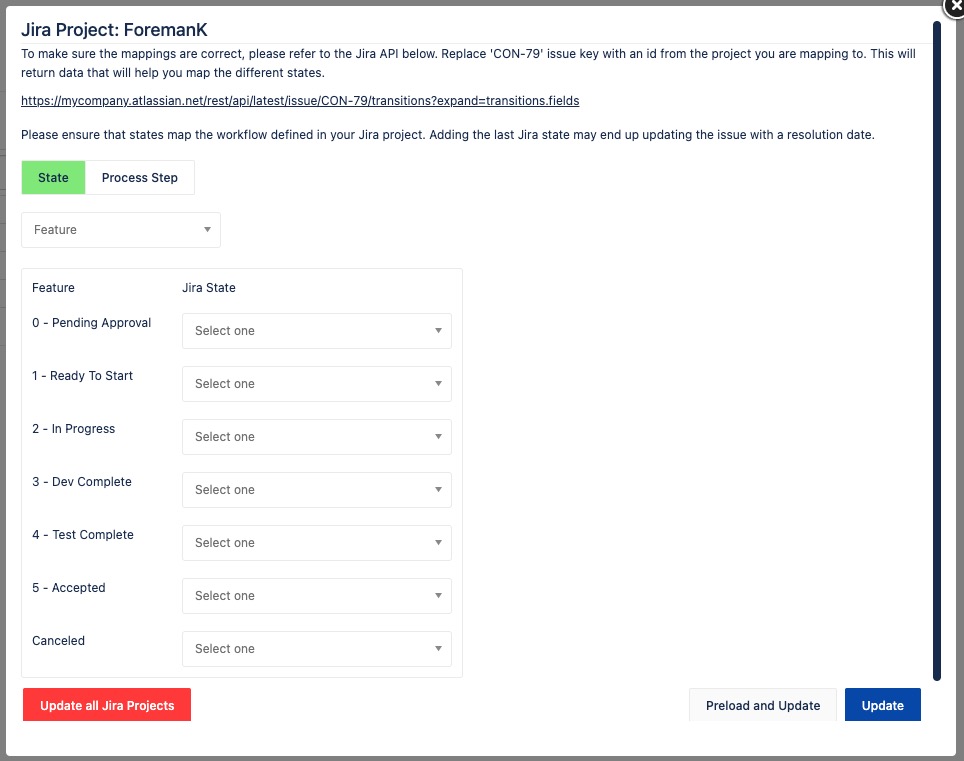Open Jira State dropdown for Ready To Start
964x761 pixels.
point(317,384)
